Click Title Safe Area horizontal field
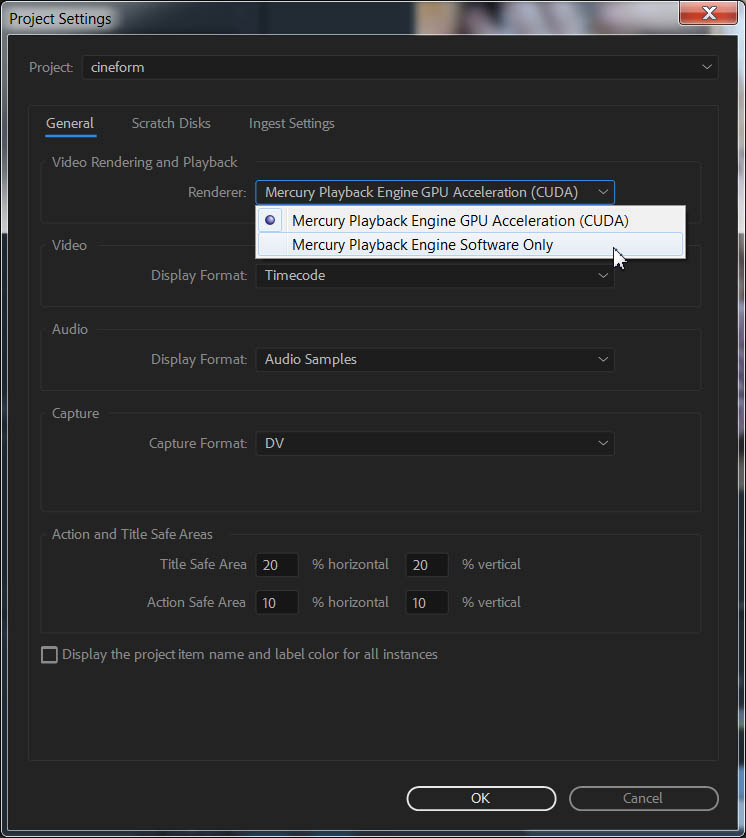Screen dimensions: 746x838 [x=277, y=565]
